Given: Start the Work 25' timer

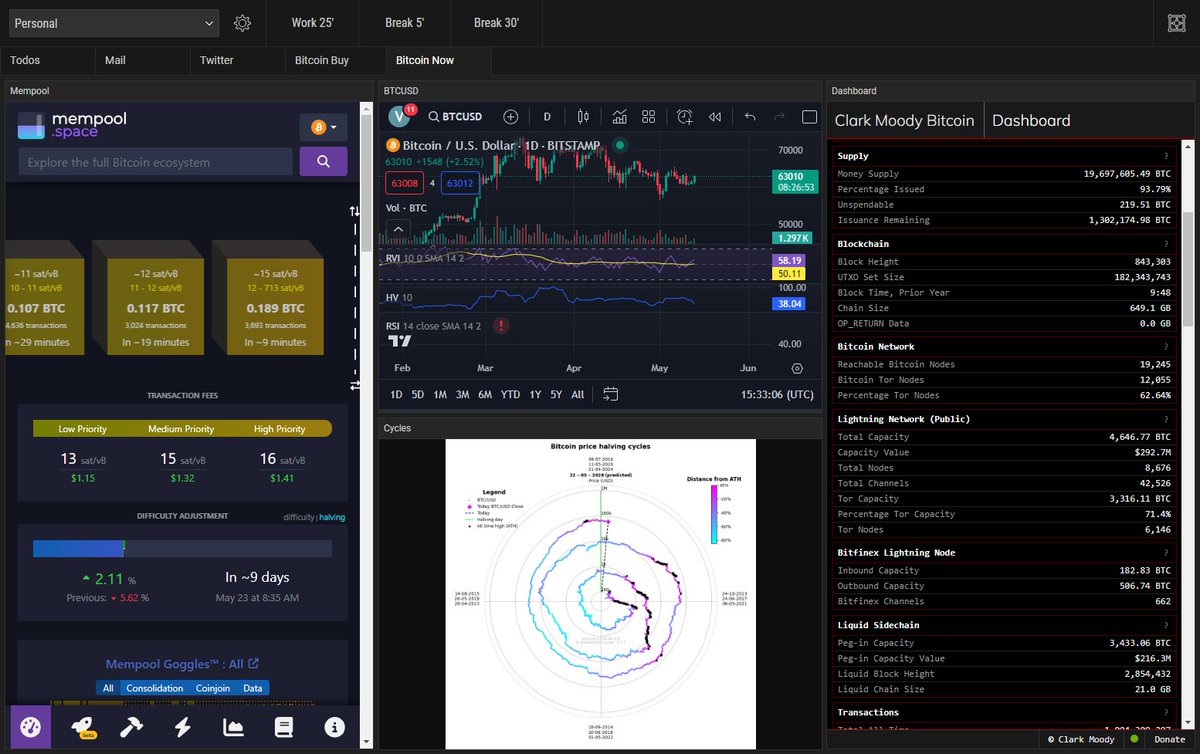Looking at the screenshot, I should [x=314, y=23].
